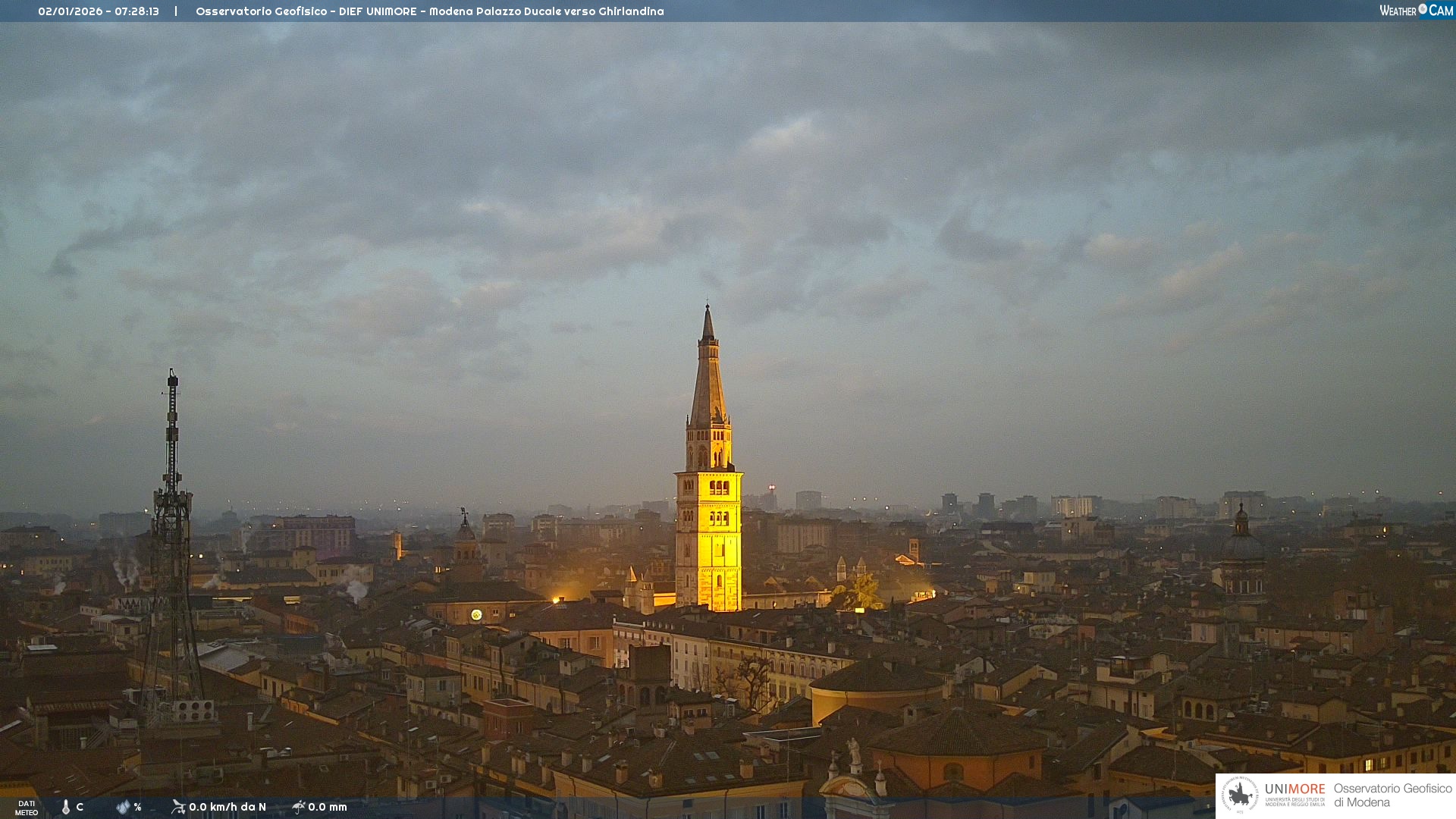Click the UNIMORE wordmark text

click(x=1294, y=789)
